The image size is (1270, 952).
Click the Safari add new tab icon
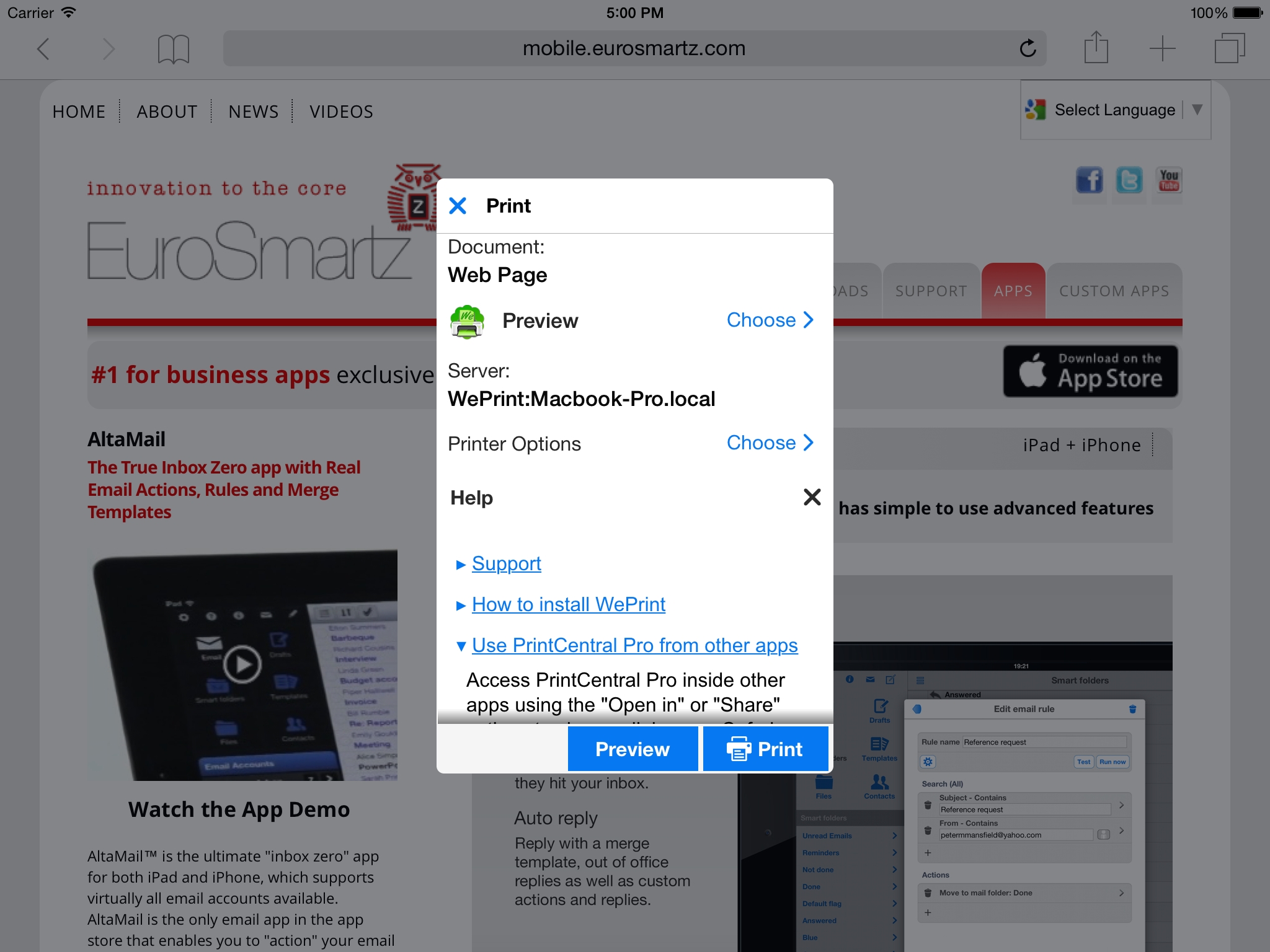pos(1162,47)
